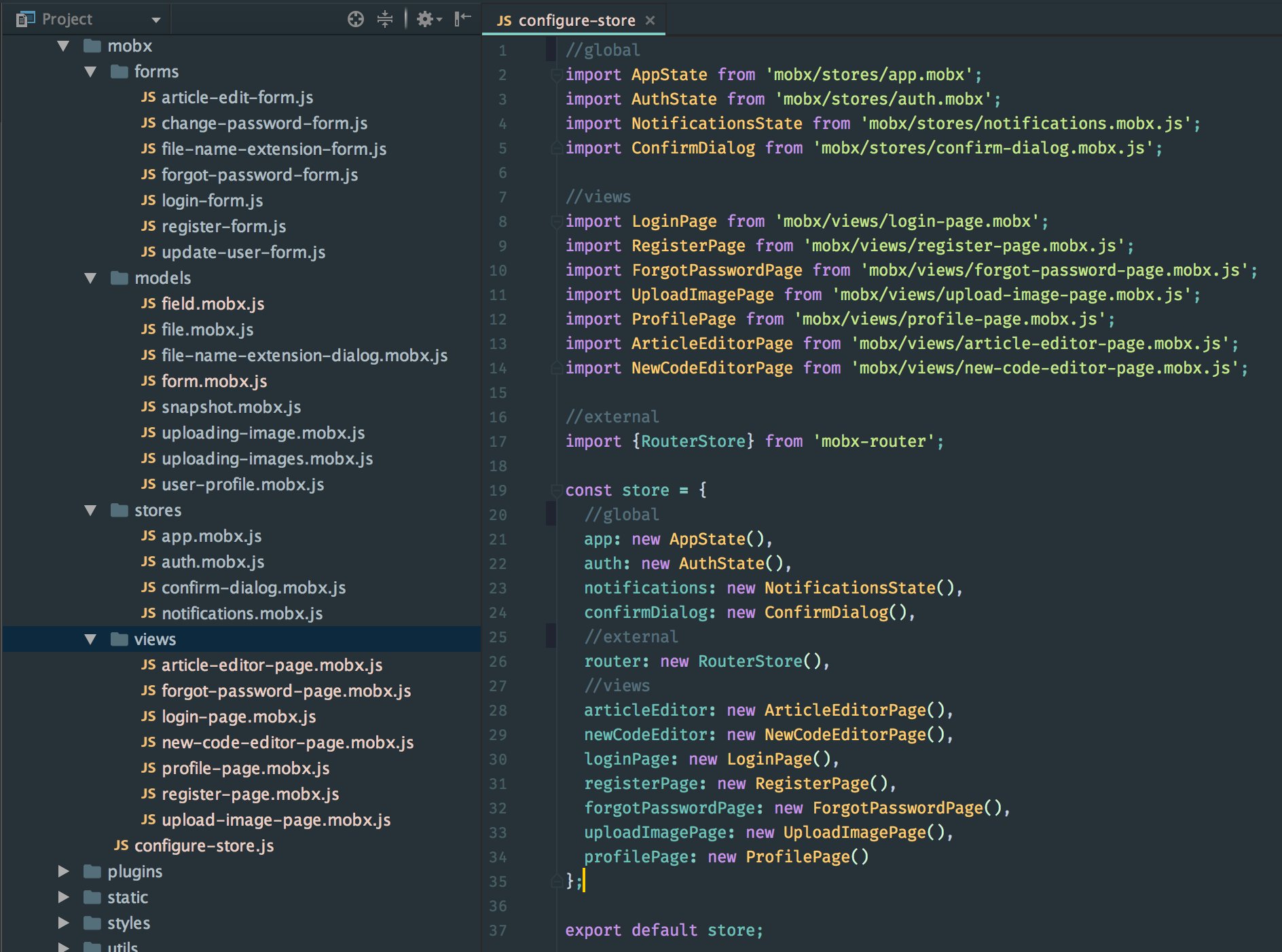Click line number 19 in gutter

pyautogui.click(x=498, y=490)
